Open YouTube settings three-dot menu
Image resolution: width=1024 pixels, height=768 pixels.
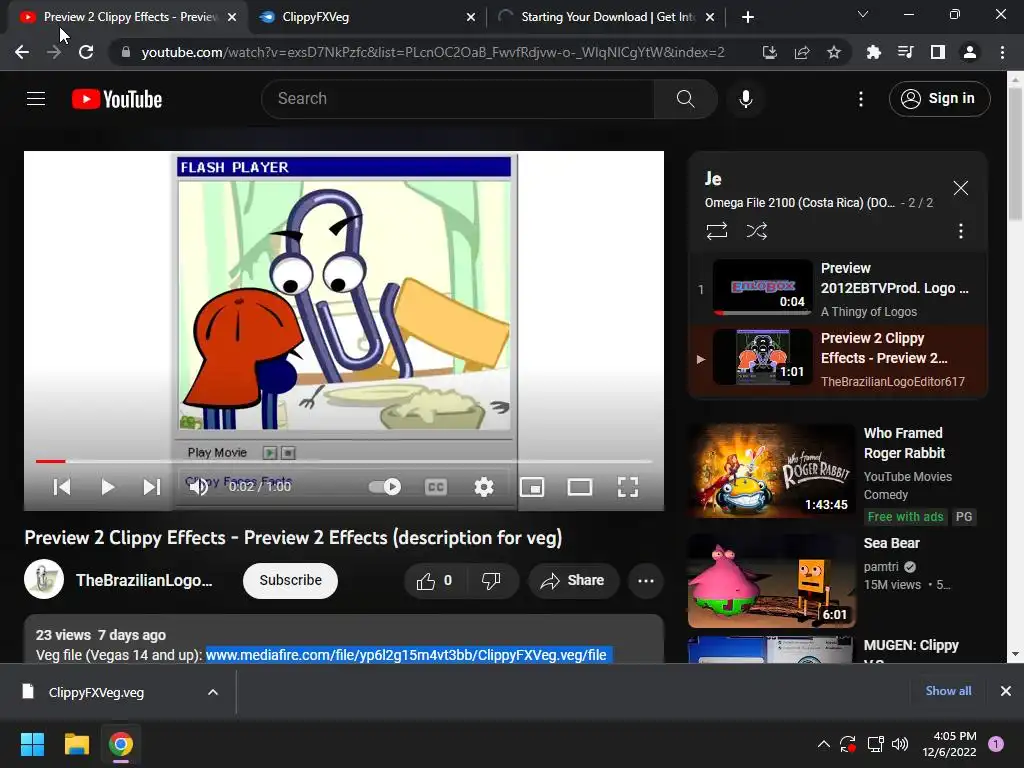click(x=861, y=99)
